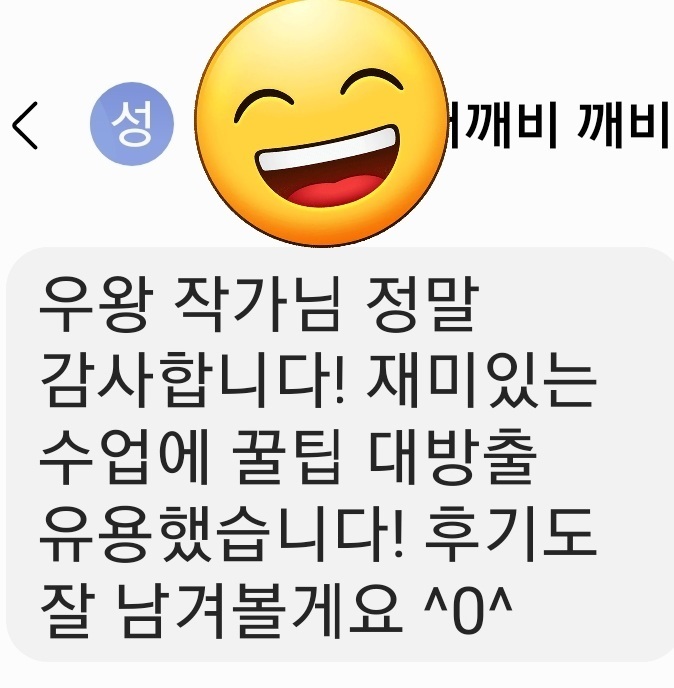Viewport: 674px width, 688px height.
Task: Tap the word '재미있는' in message
Action: coord(481,379)
